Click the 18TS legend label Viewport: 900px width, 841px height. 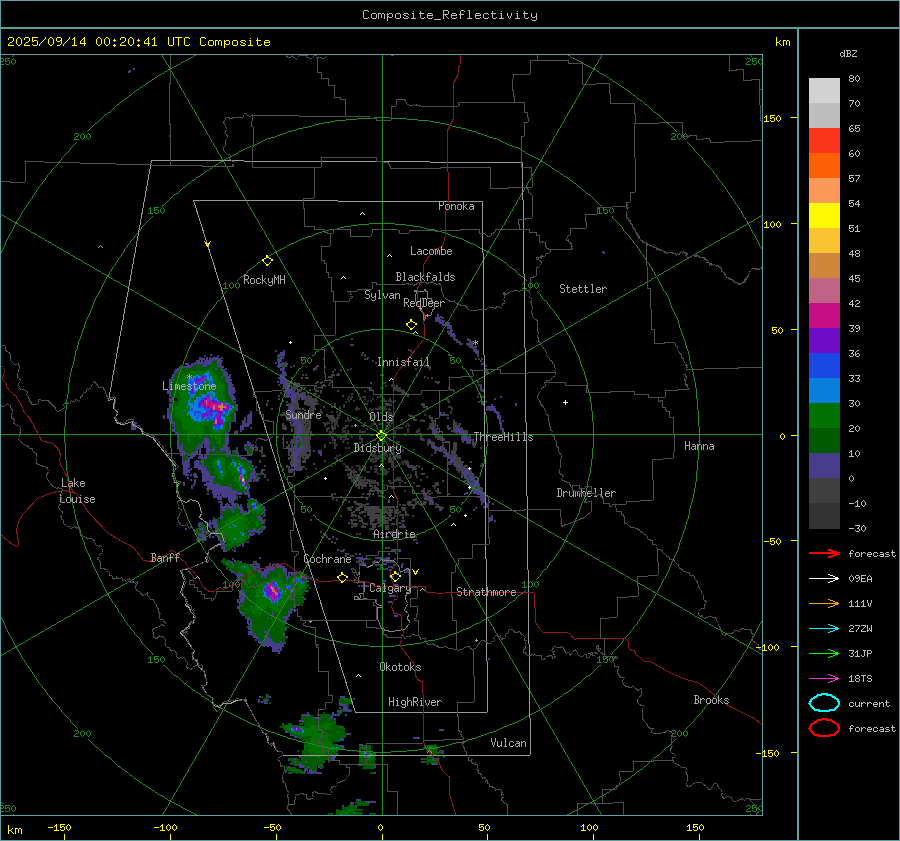pyautogui.click(x=860, y=679)
